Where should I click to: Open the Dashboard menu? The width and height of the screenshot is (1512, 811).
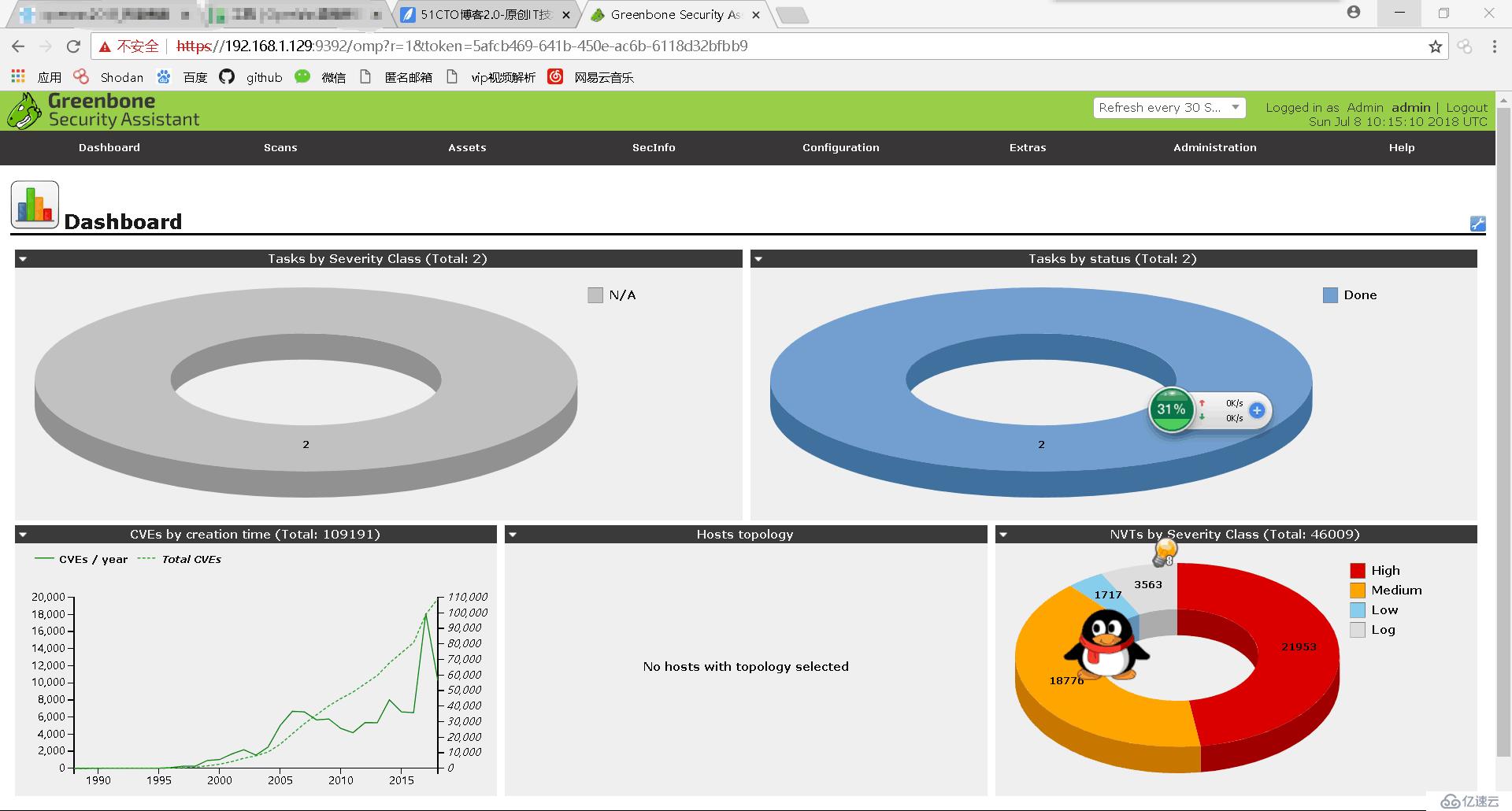[x=109, y=148]
